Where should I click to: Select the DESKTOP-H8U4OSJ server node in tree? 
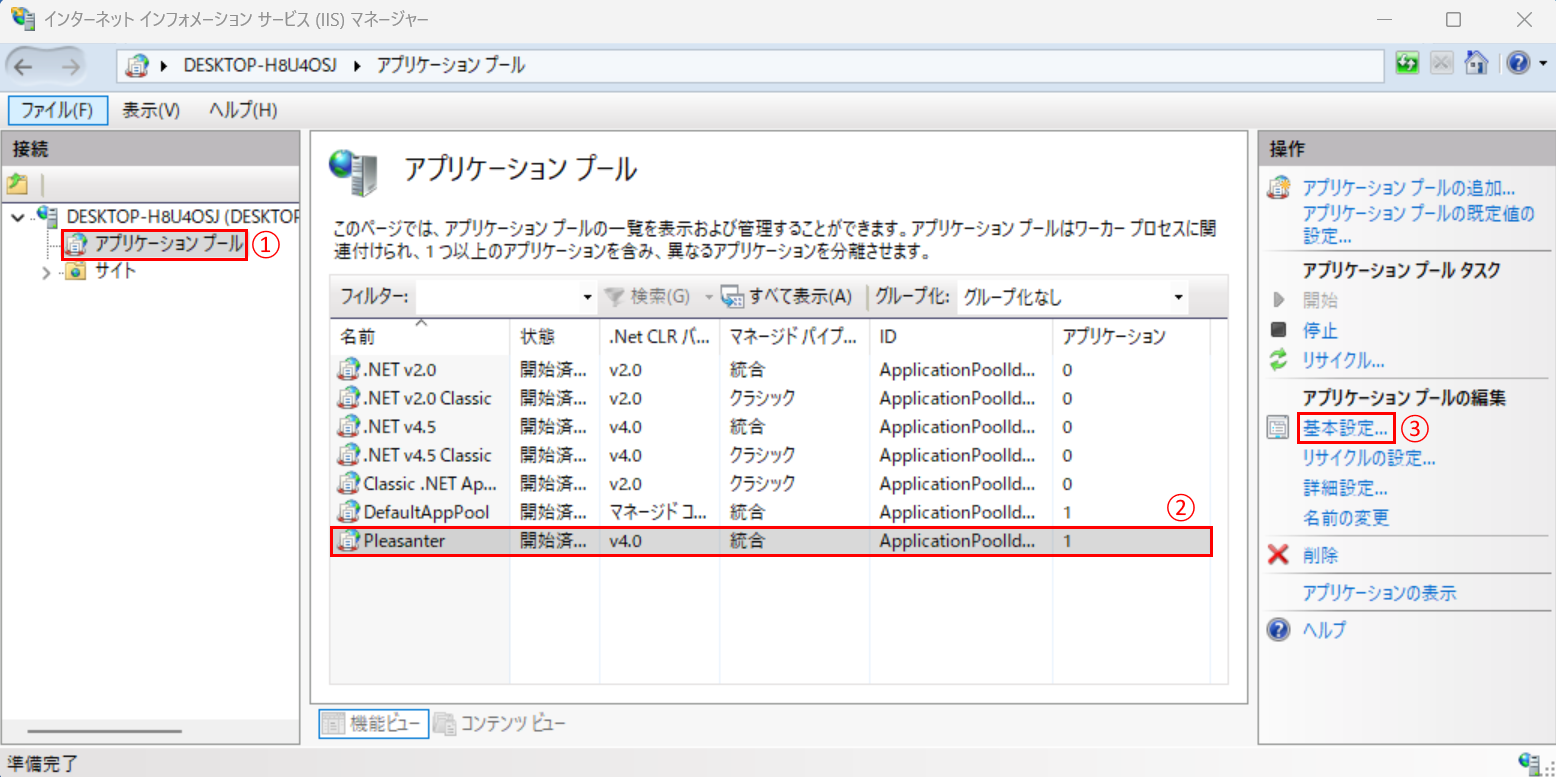pyautogui.click(x=183, y=216)
